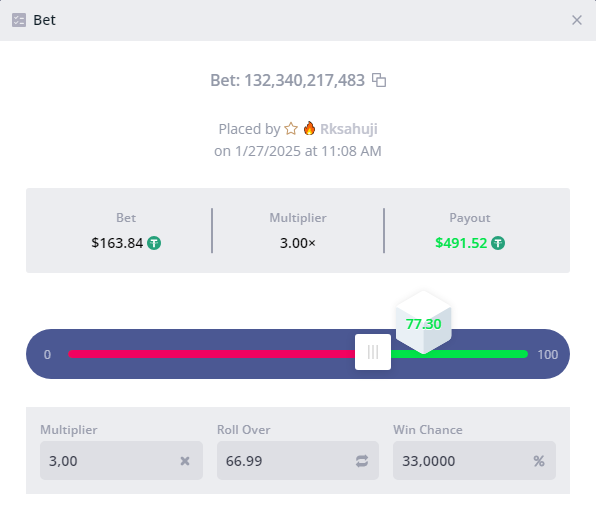Viewport: 596px width, 517px height.
Task: Close the Bet dialog with X
Action: pyautogui.click(x=577, y=20)
